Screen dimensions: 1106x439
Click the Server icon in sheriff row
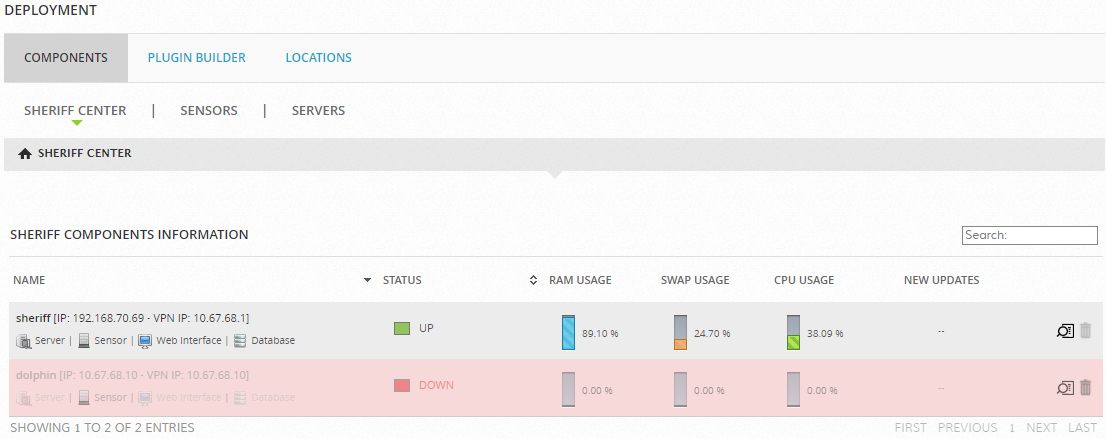[x=23, y=341]
